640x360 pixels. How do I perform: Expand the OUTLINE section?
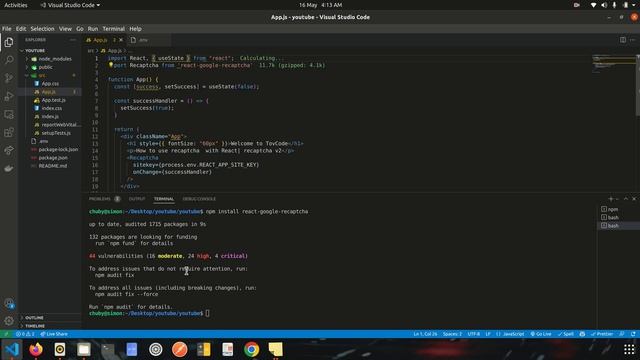[50, 317]
